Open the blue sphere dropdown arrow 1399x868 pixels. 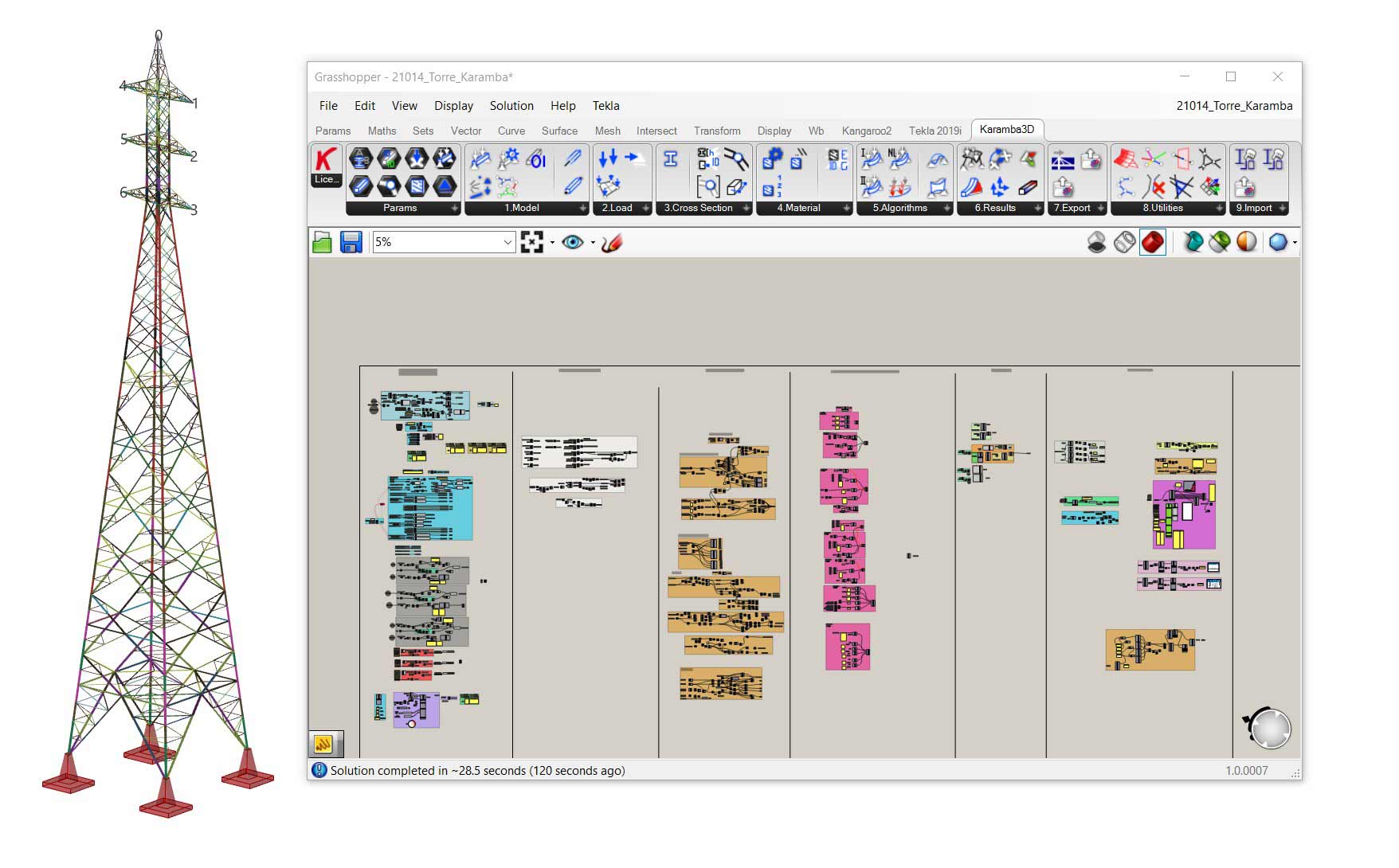pyautogui.click(x=1295, y=243)
